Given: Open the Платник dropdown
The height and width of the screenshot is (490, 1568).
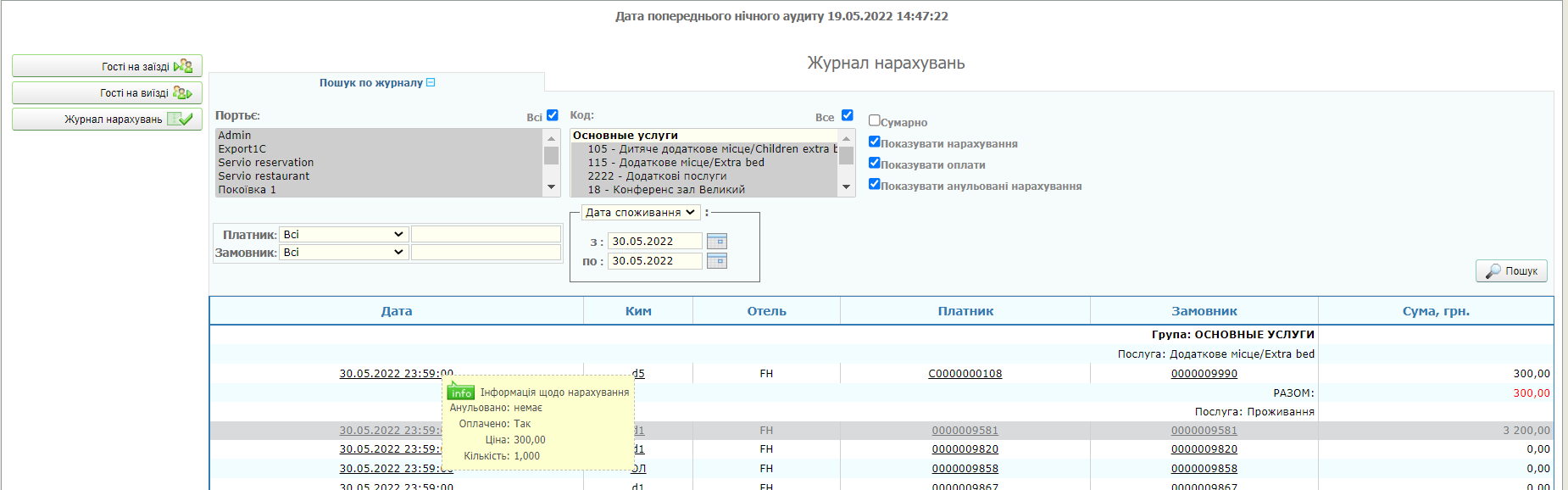Looking at the screenshot, I should 343,235.
